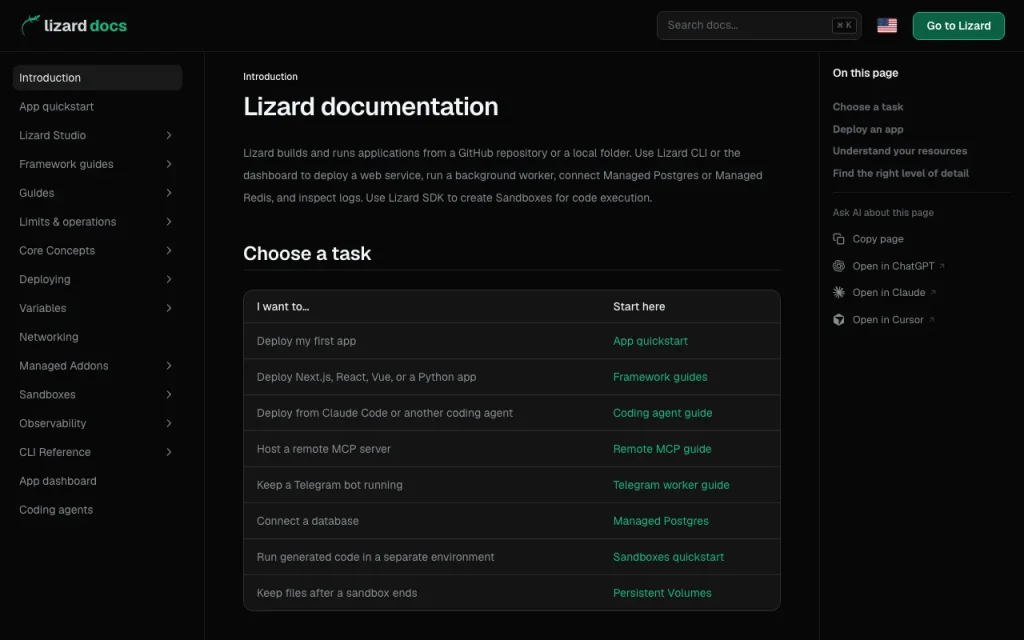The image size is (1024, 640).
Task: Open Sandboxes quickstart link
Action: [668, 556]
